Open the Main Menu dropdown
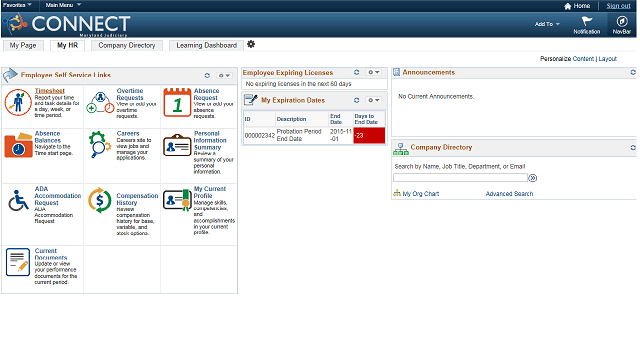 pyautogui.click(x=63, y=5)
